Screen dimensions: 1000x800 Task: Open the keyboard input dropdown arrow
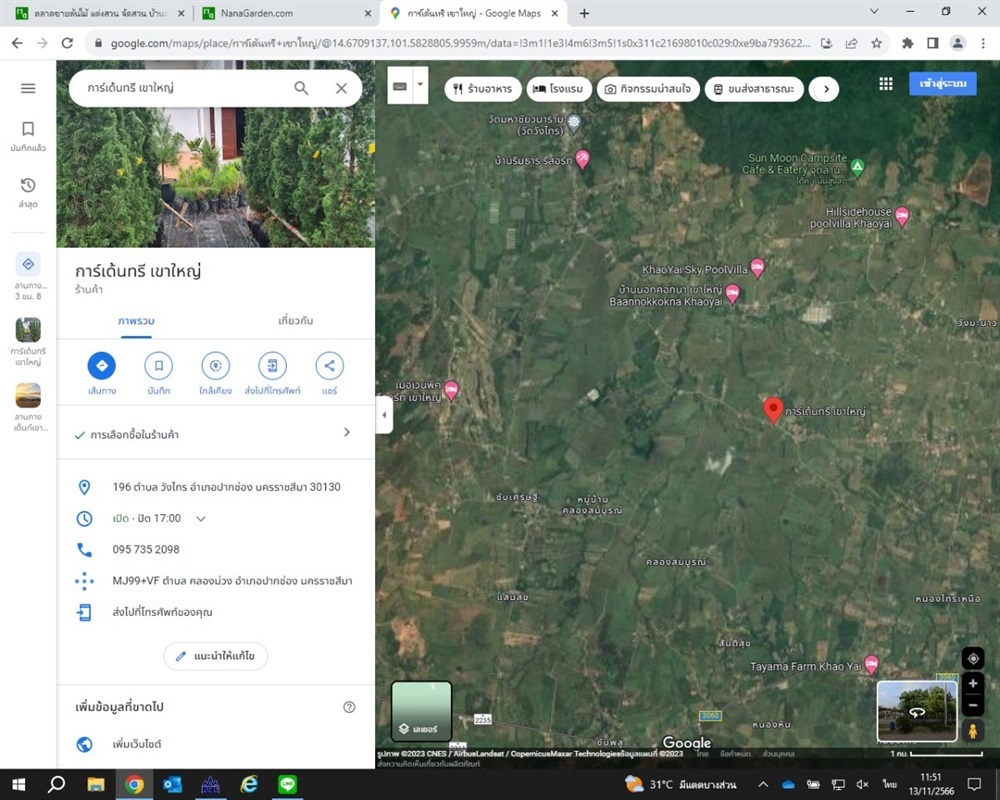(420, 84)
